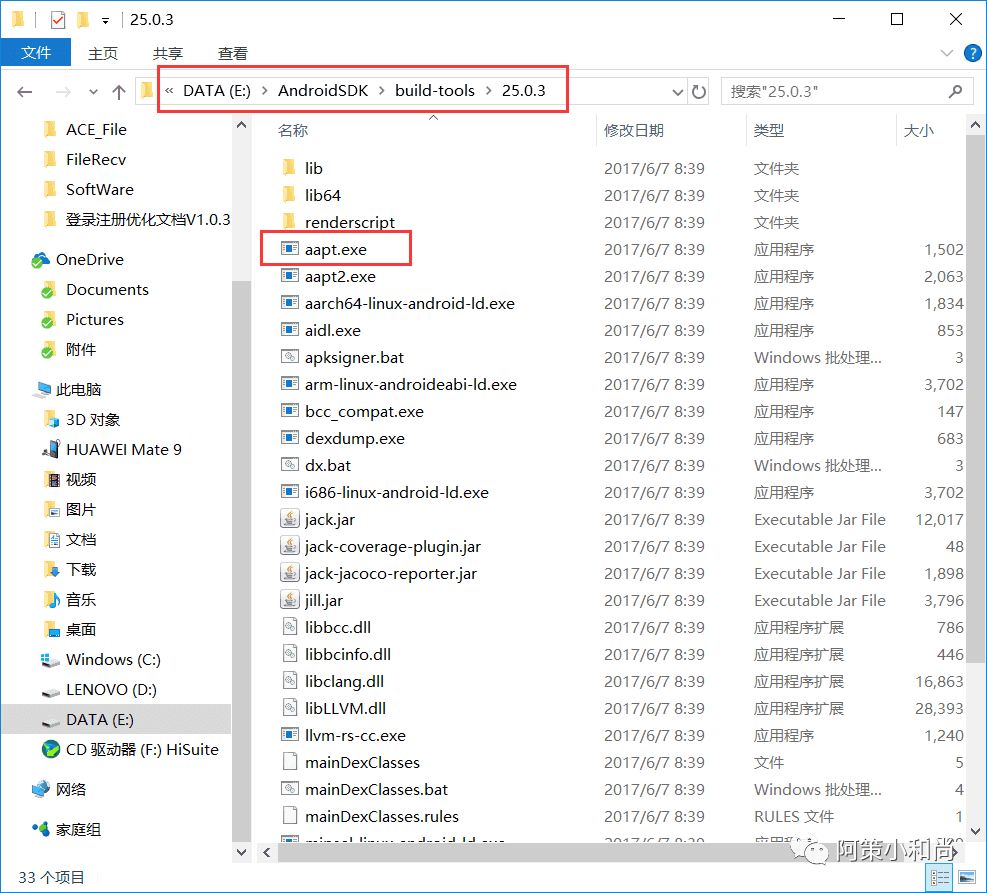987x893 pixels.
Task: Click the Windows (C:) drive icon
Action: [x=50, y=660]
